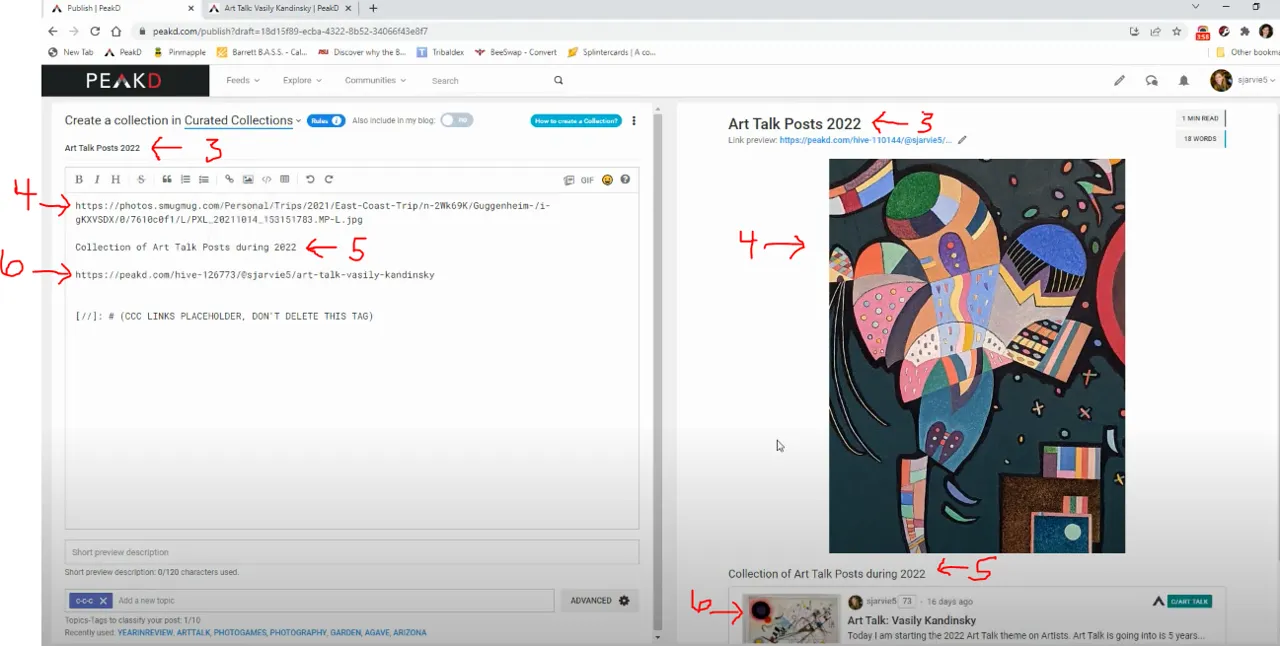Click the editor pane scrollbar

click(x=657, y=370)
